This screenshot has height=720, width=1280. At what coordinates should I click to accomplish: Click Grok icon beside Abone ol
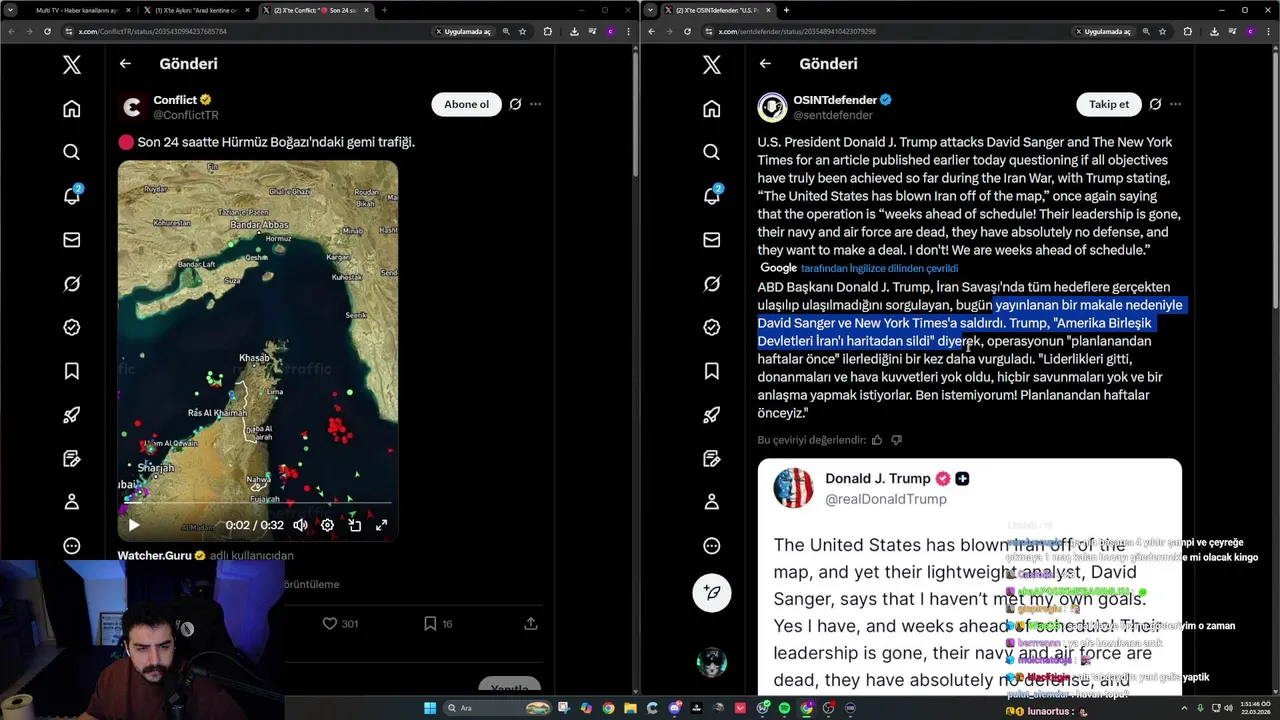point(515,104)
